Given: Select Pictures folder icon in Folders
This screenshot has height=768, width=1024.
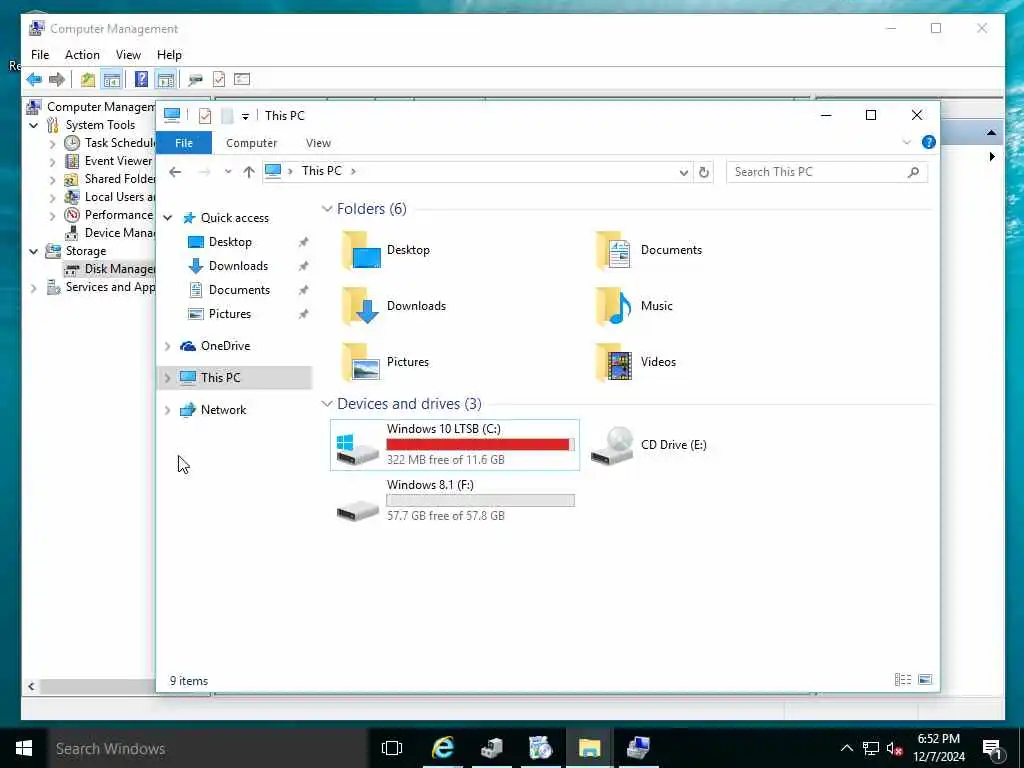Looking at the screenshot, I should [x=361, y=362].
